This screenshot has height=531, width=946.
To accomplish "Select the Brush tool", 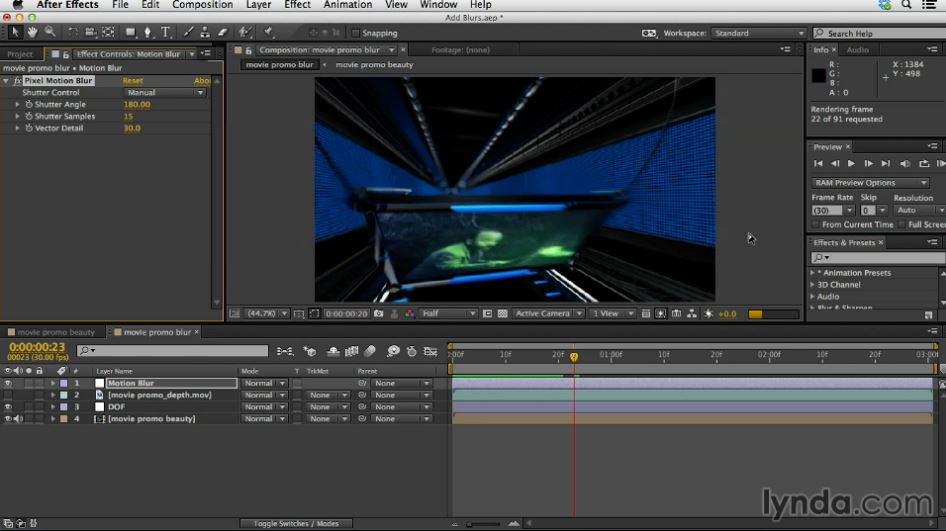I will 188,32.
